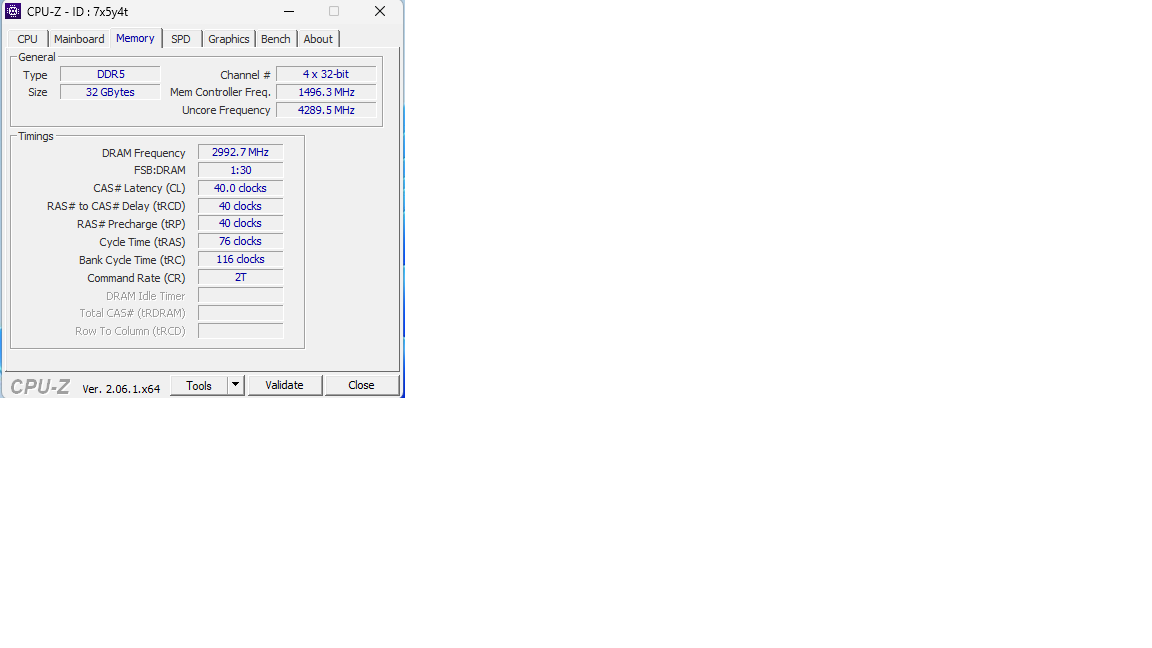Select the 2992.7 MHz DRAM frequency value
Image resolution: width=1152 pixels, height=648 pixels.
point(240,152)
